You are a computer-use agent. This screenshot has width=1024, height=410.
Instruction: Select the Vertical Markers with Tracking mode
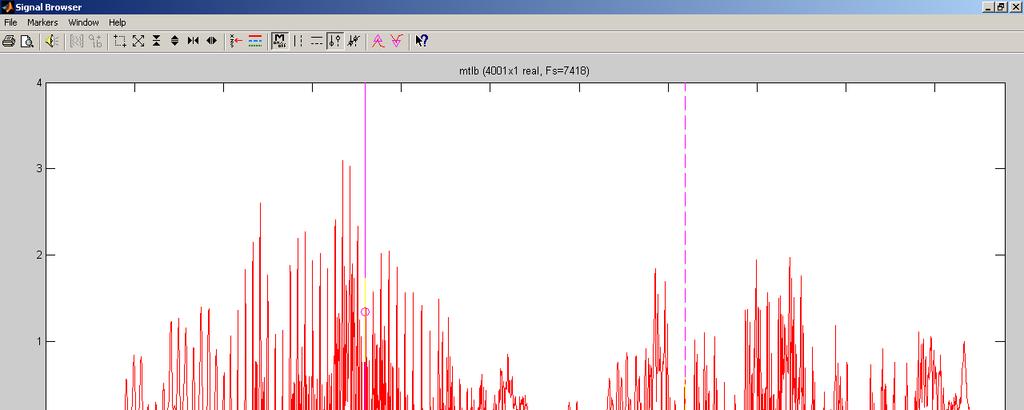[334, 41]
